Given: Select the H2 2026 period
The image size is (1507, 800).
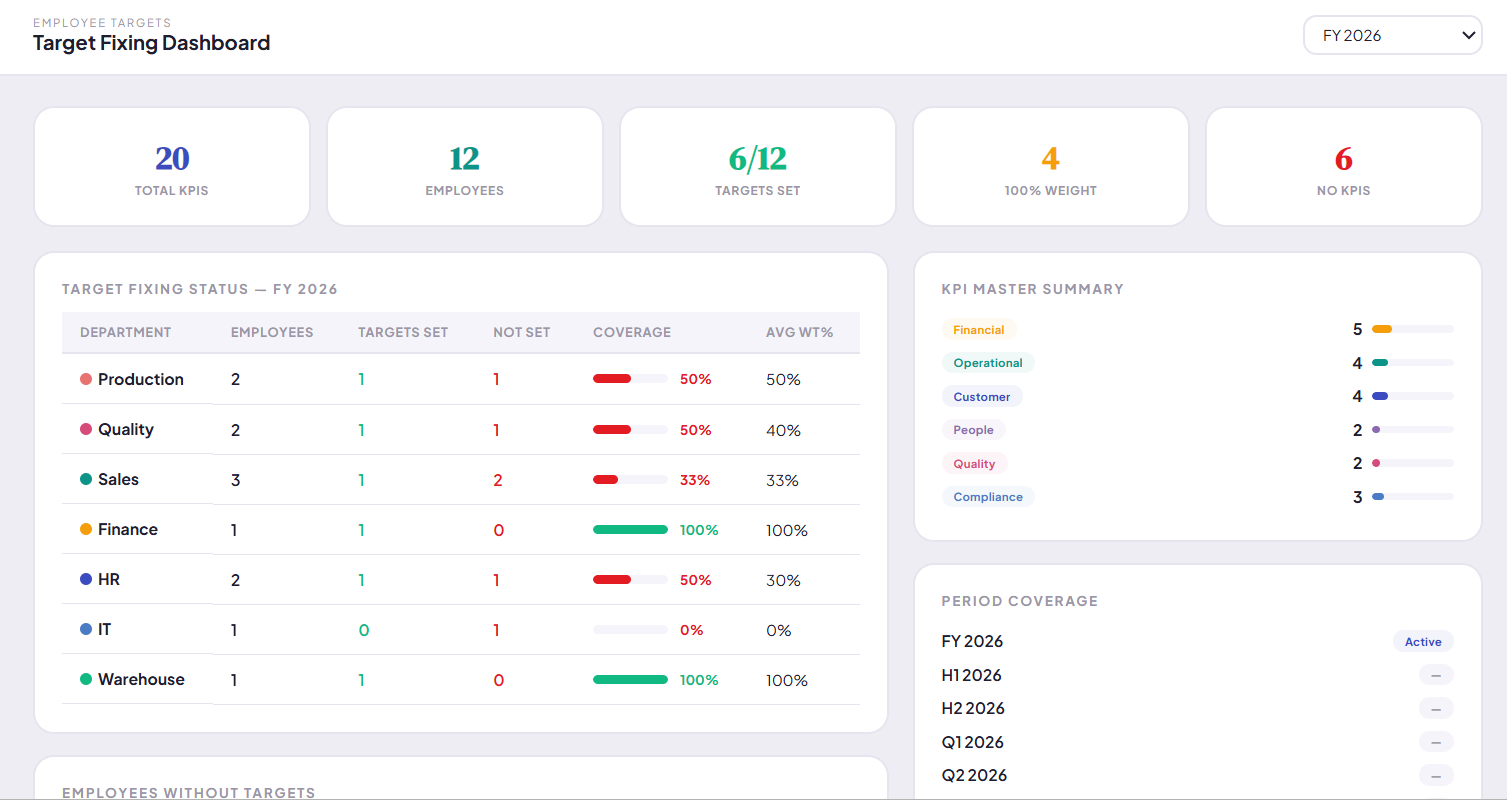Looking at the screenshot, I should click(x=973, y=708).
